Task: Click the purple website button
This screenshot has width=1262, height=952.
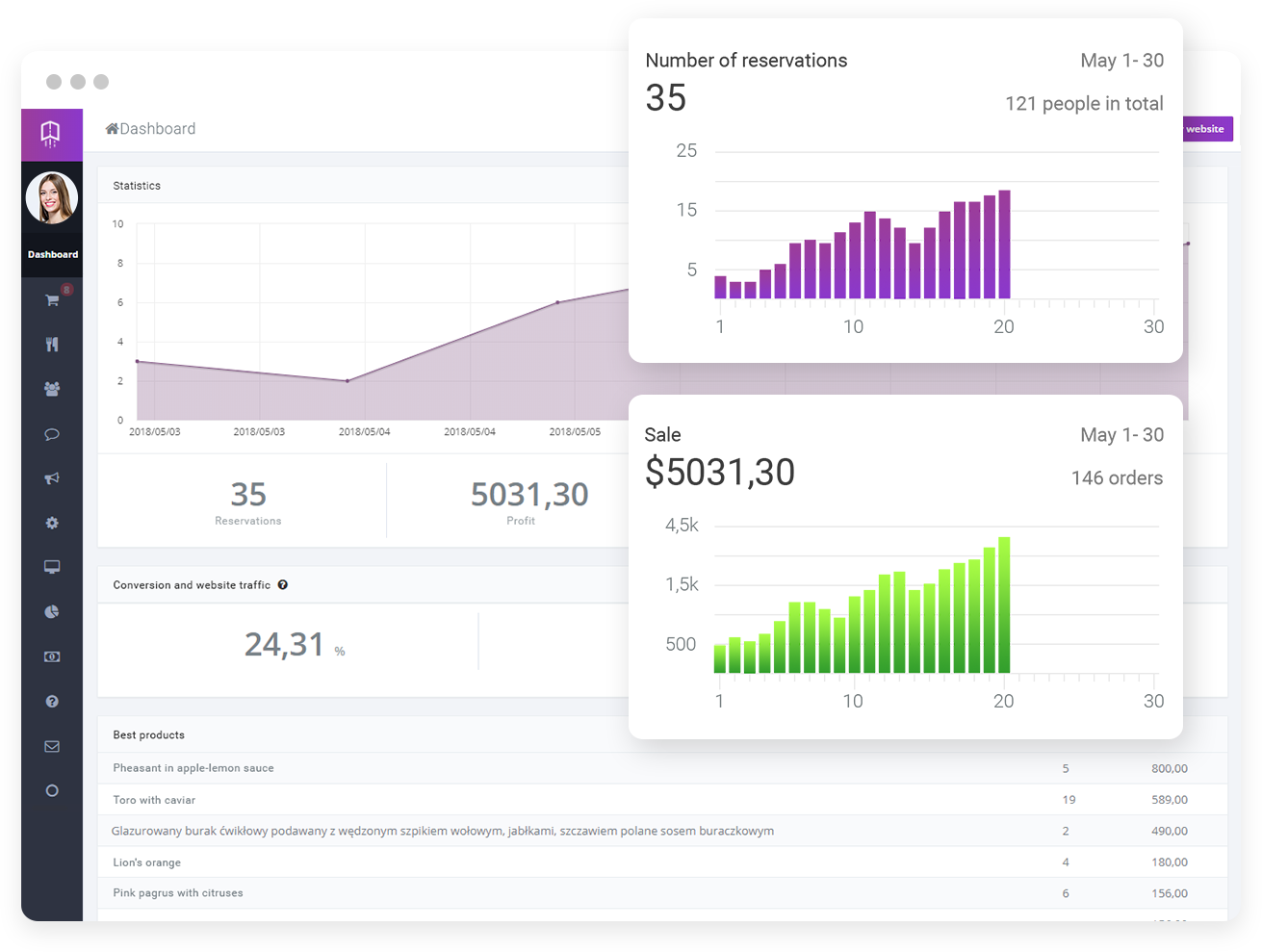Action: pyautogui.click(x=1207, y=129)
